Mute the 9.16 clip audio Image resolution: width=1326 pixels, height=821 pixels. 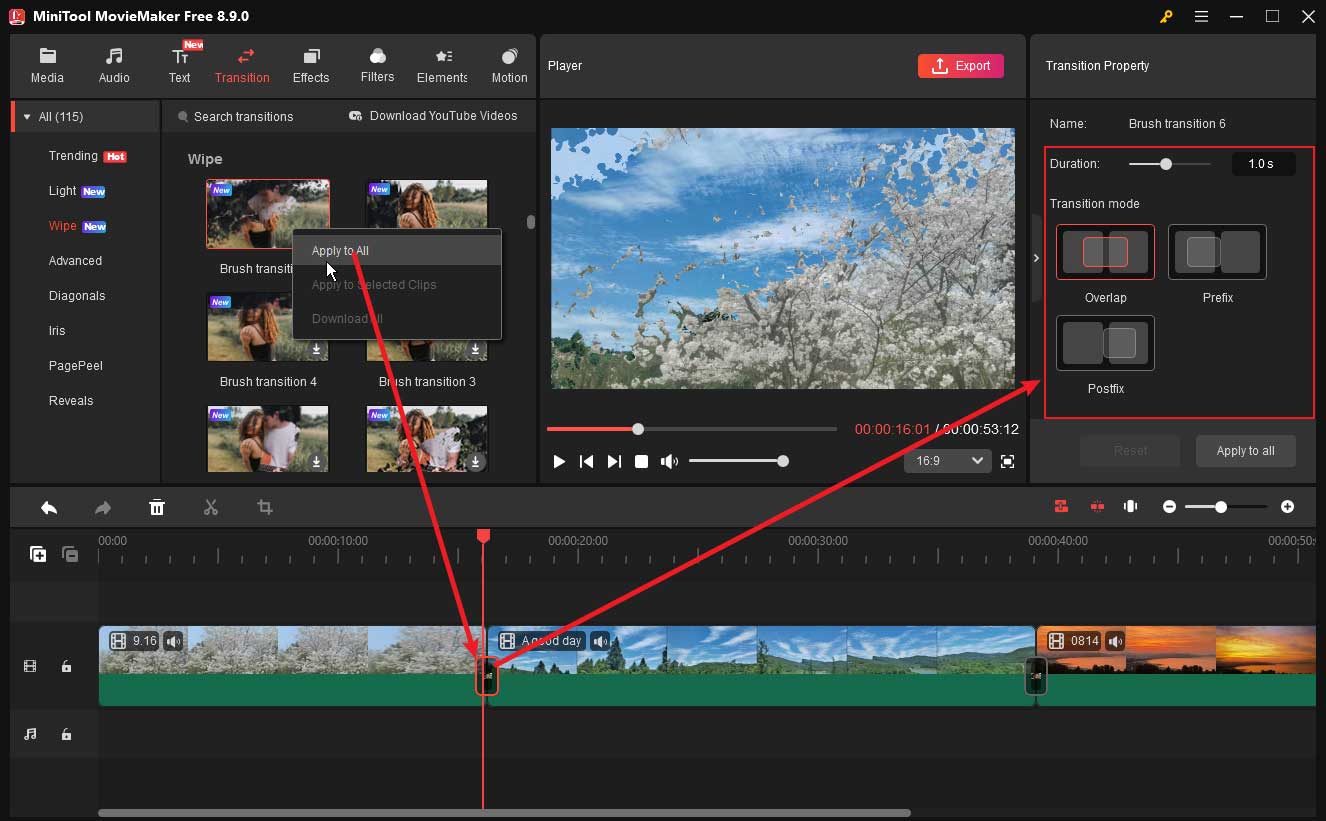pos(174,641)
